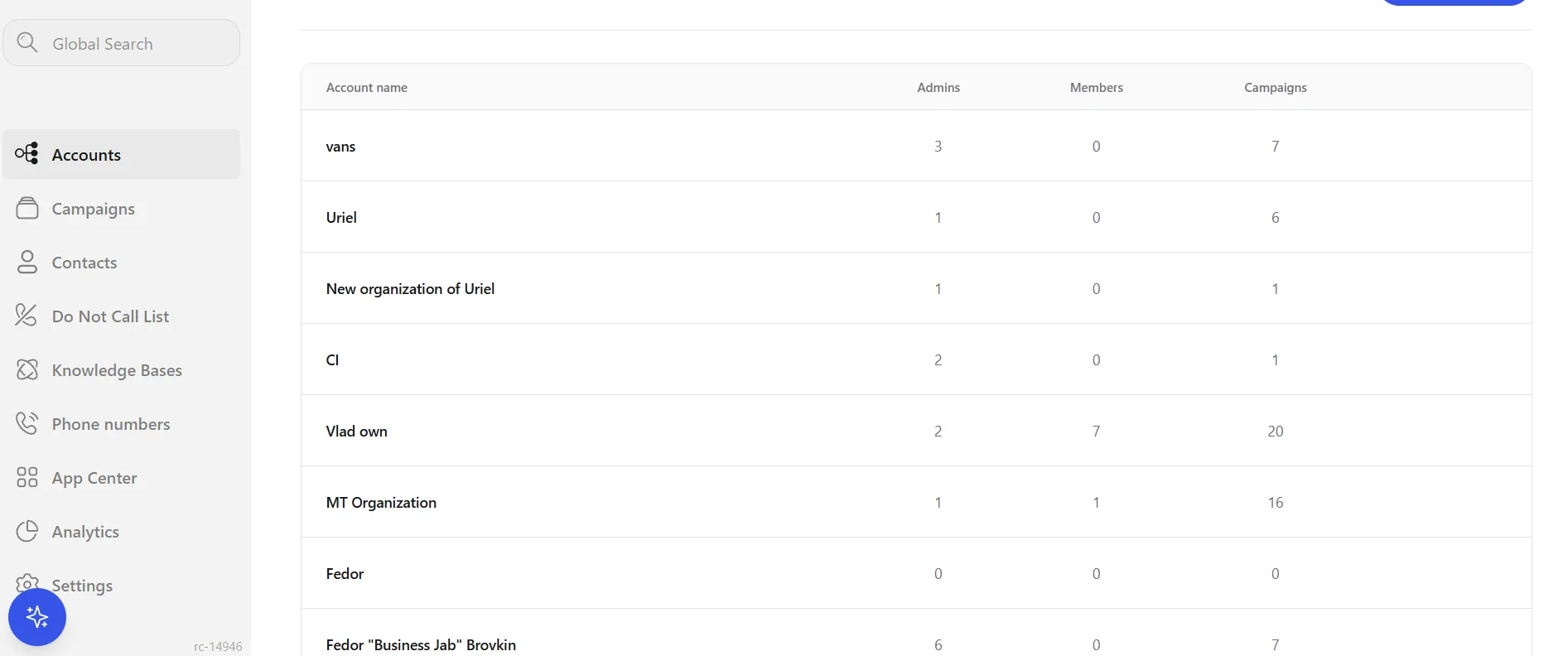Focus the Global Search field

click(x=122, y=43)
